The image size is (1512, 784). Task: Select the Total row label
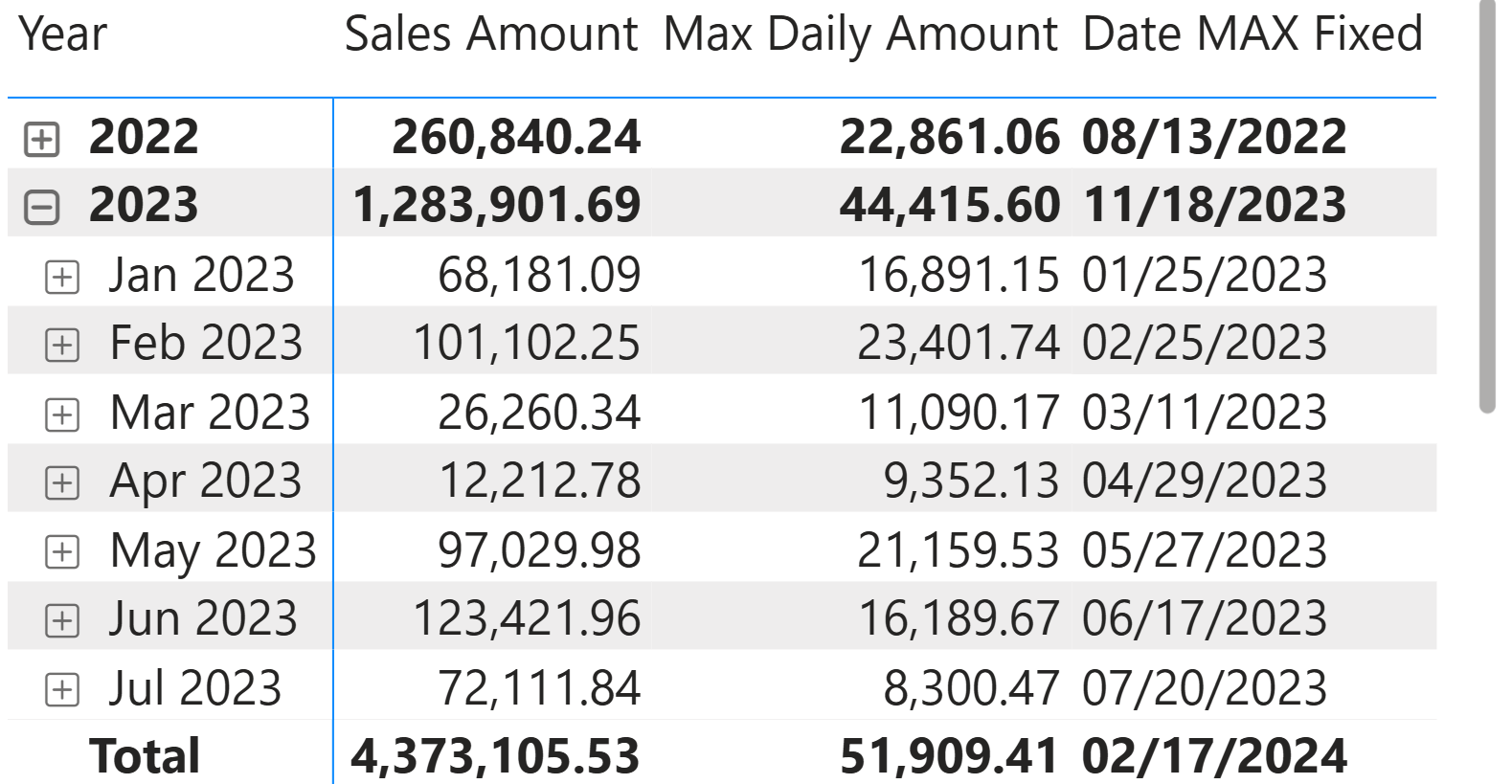(145, 756)
